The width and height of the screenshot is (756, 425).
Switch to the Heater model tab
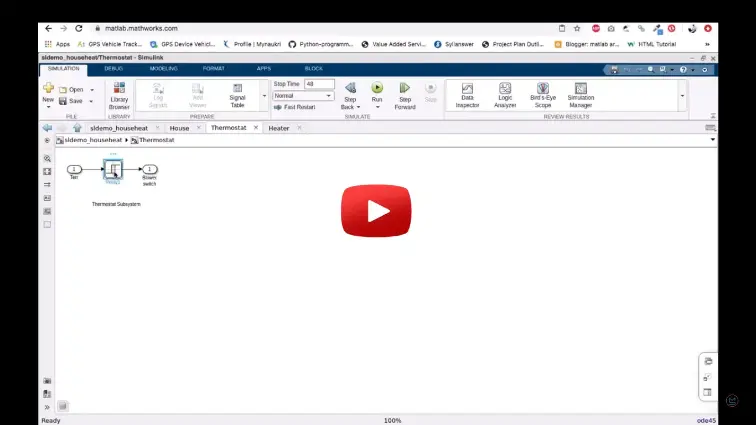point(278,128)
